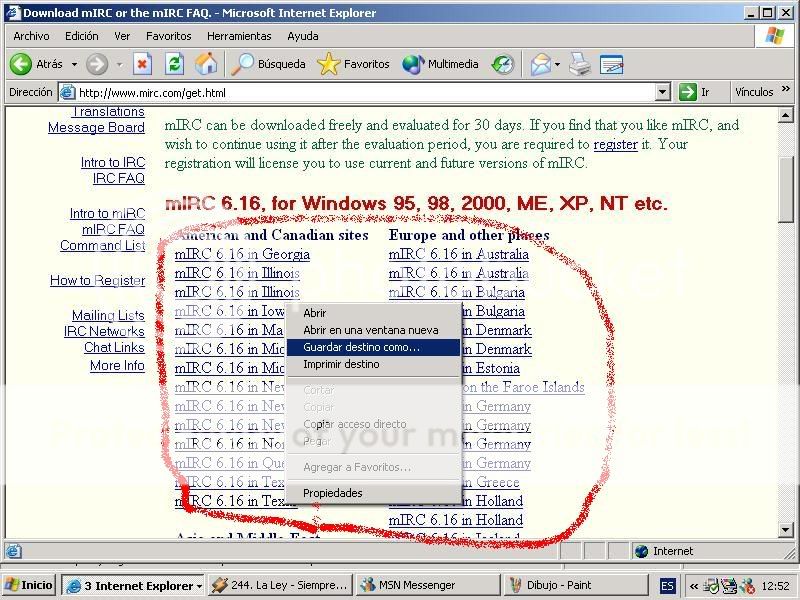Click the Mail envelope toolbar icon
This screenshot has width=800, height=600.
pos(541,64)
